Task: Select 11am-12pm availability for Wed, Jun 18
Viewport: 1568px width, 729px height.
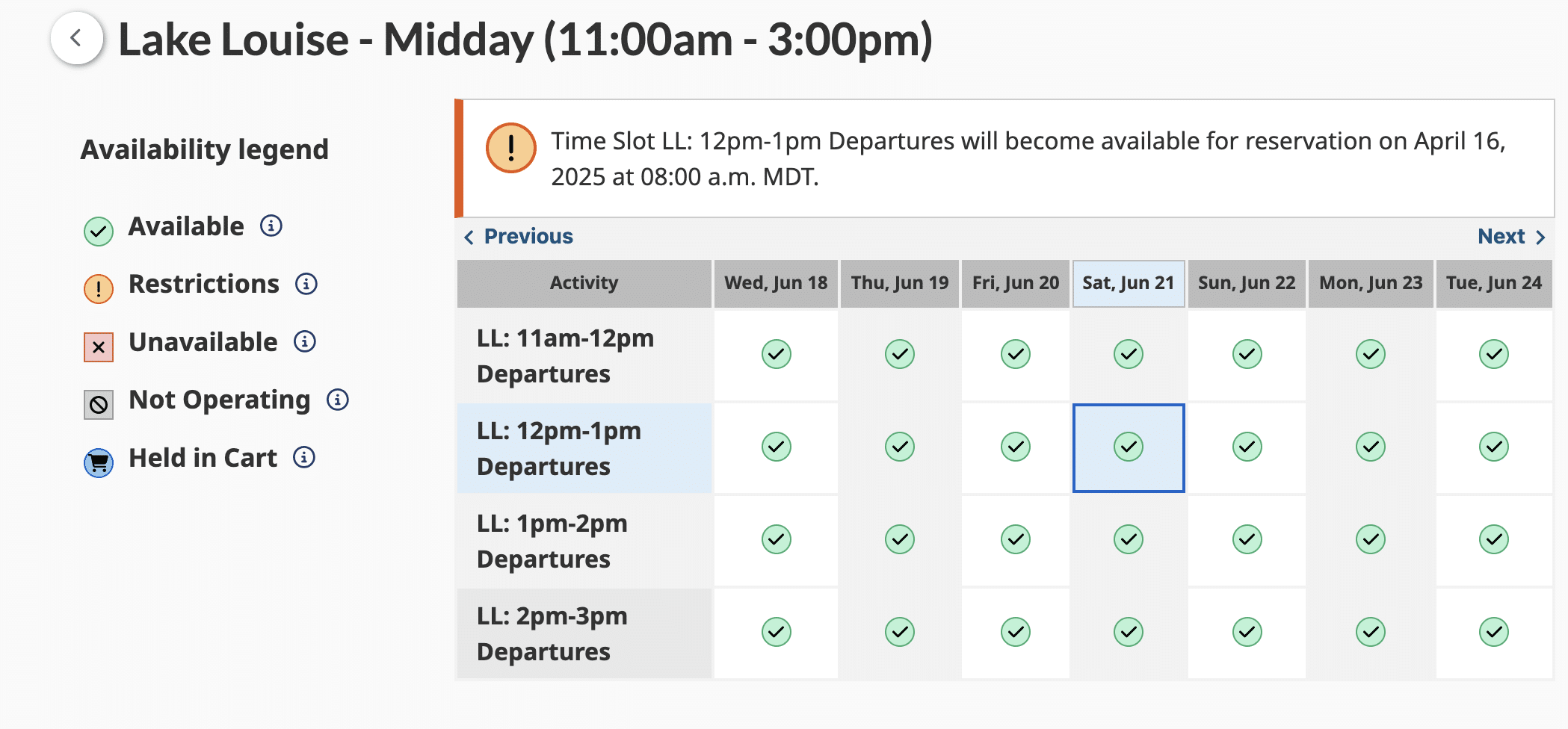Action: coord(776,354)
